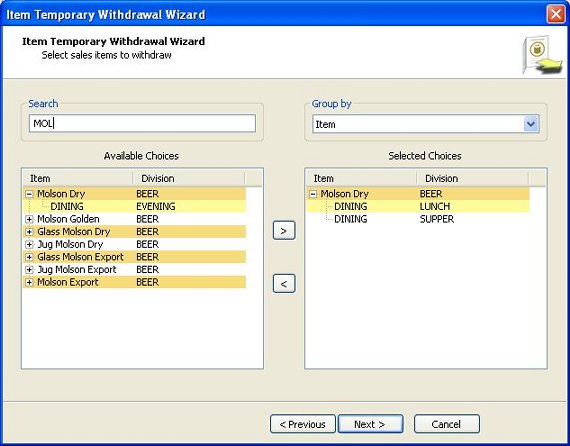Viewport: 570px width, 446px height.
Task: Click the wizard document icon in header
Action: (x=542, y=55)
